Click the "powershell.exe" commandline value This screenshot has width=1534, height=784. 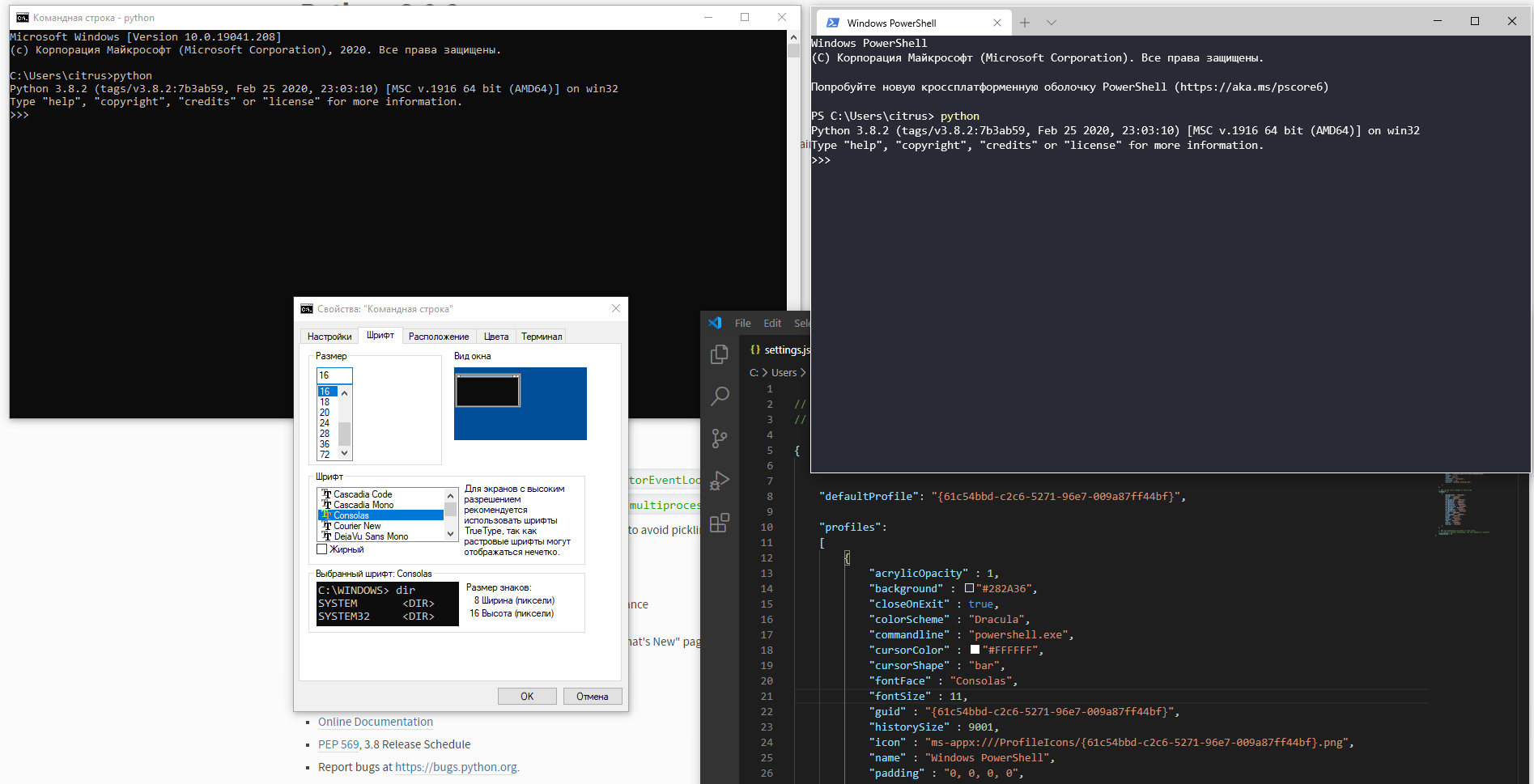tap(1018, 634)
